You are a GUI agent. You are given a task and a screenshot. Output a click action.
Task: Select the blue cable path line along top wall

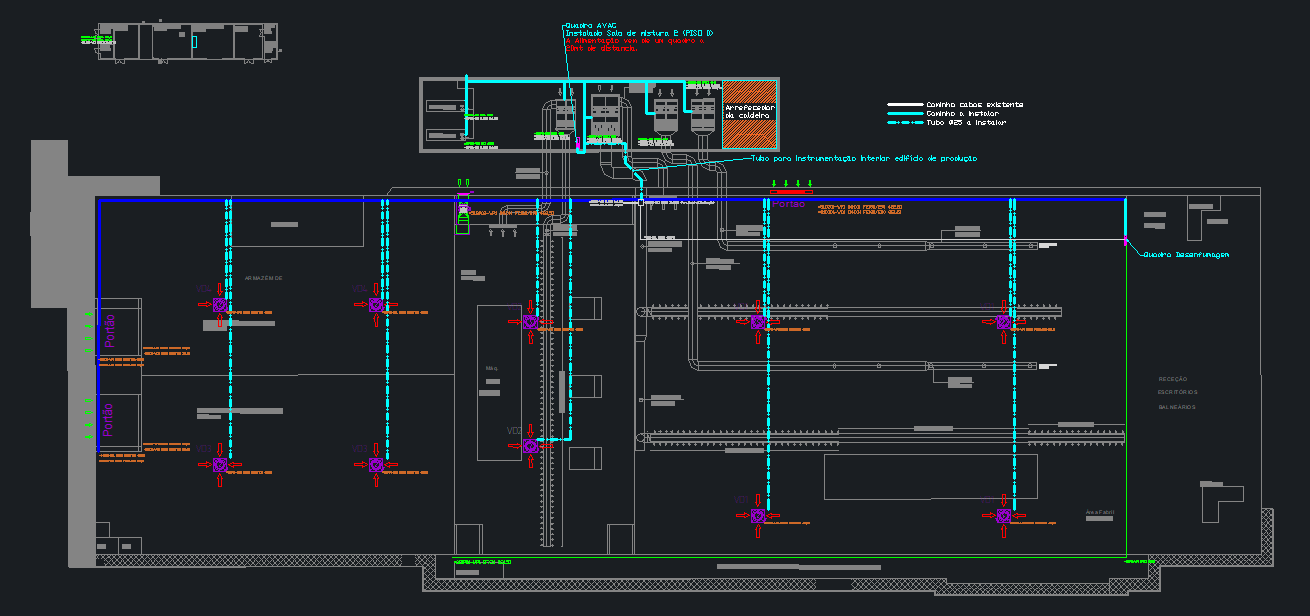611,200
